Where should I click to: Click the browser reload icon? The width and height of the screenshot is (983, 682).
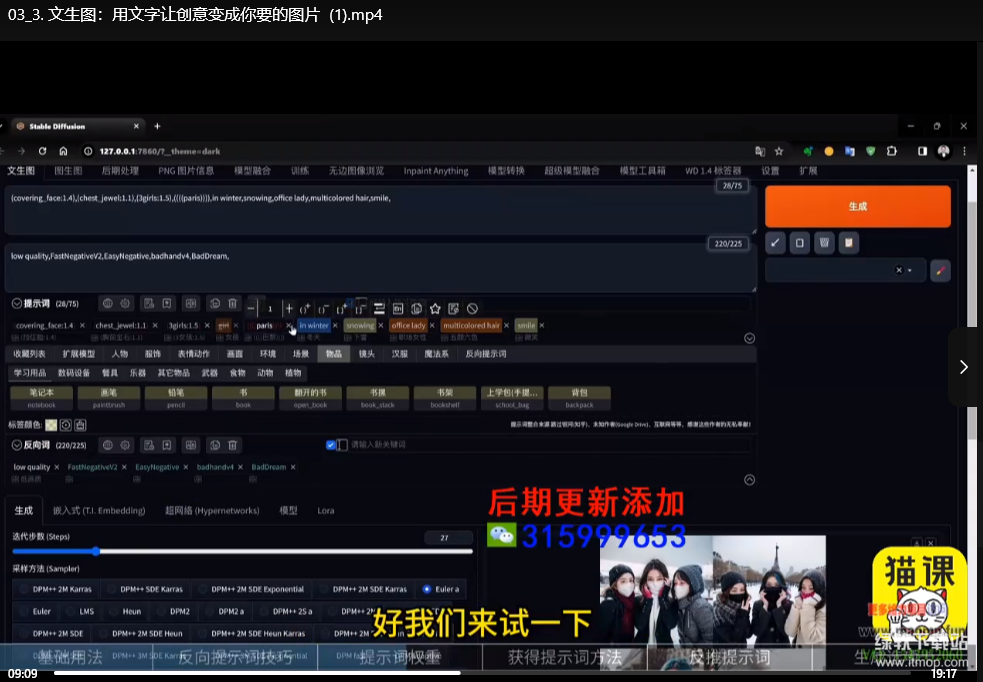pos(42,151)
